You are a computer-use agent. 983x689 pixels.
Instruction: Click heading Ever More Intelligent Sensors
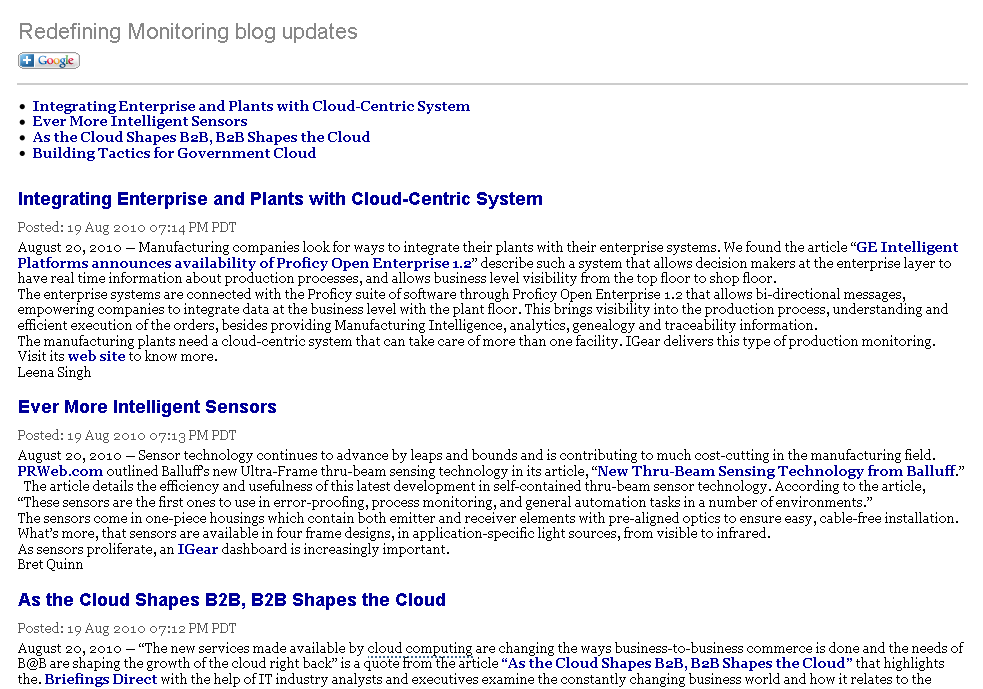[x=147, y=407]
